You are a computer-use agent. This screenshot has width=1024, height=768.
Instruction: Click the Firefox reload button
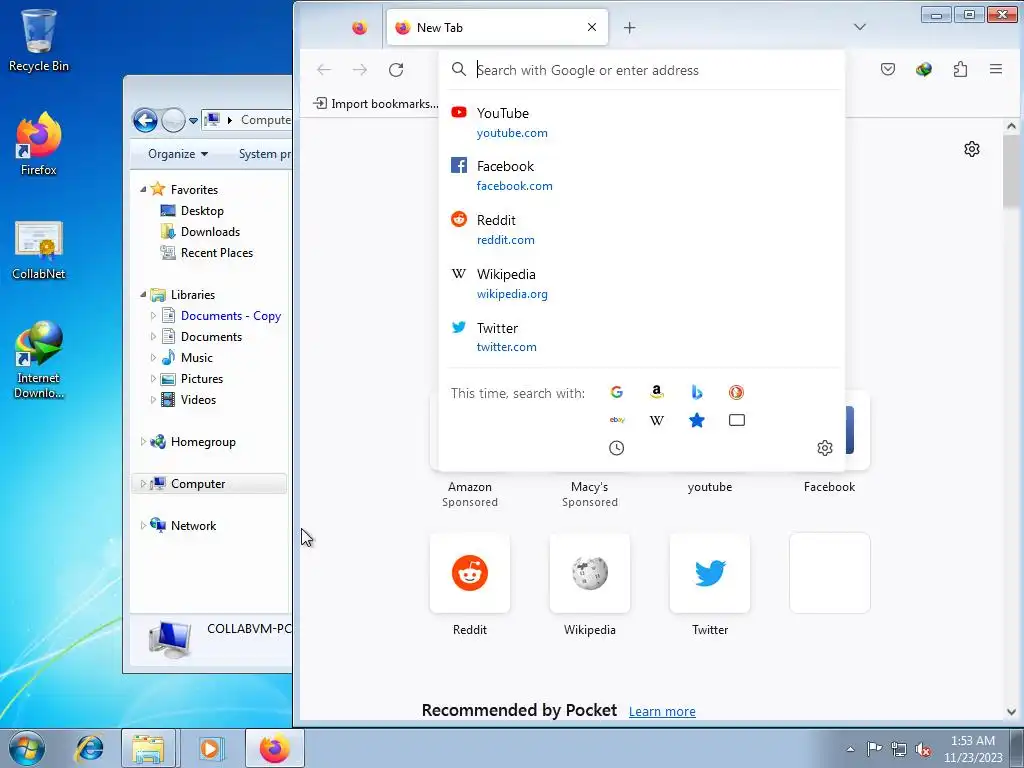(x=396, y=70)
